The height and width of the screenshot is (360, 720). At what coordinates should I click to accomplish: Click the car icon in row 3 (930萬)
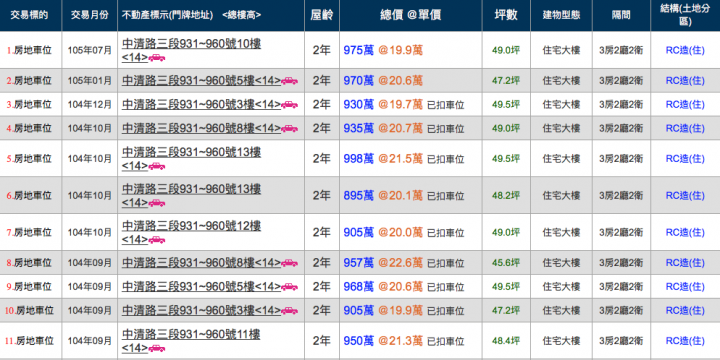point(289,105)
